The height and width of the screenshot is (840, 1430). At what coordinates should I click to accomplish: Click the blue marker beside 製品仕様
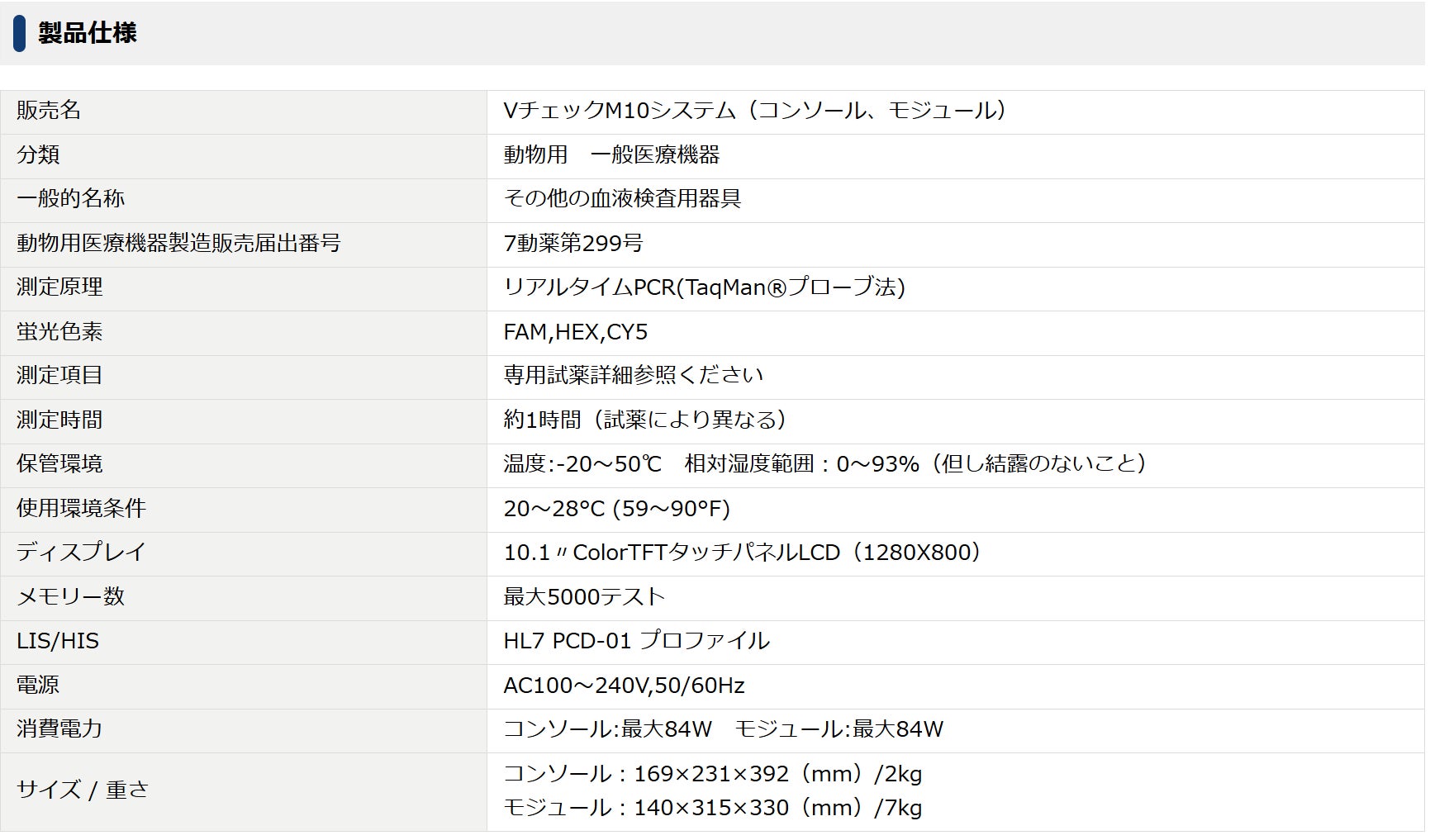coord(19,33)
